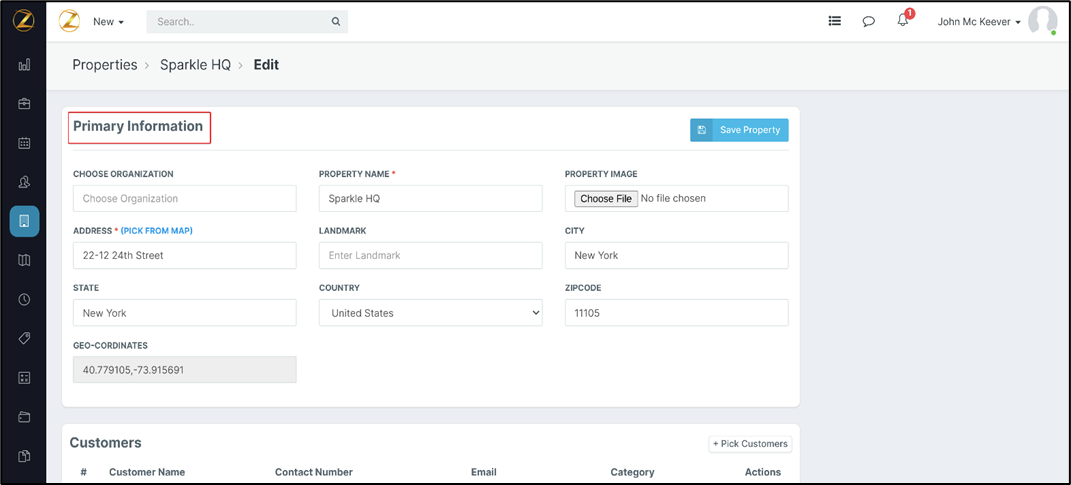Click the Customer Name column header
1071x485 pixels.
pos(147,472)
